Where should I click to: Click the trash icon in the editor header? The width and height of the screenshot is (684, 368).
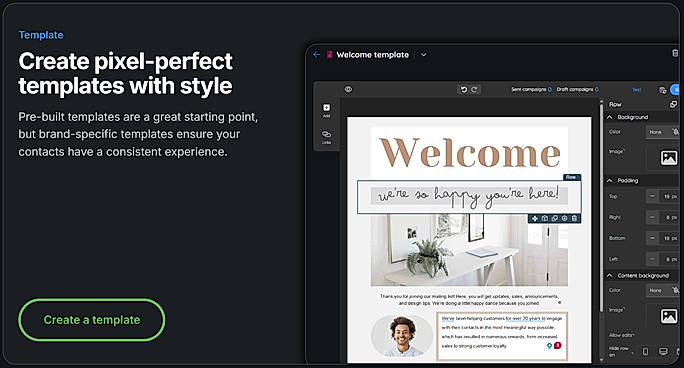pyautogui.click(x=675, y=53)
